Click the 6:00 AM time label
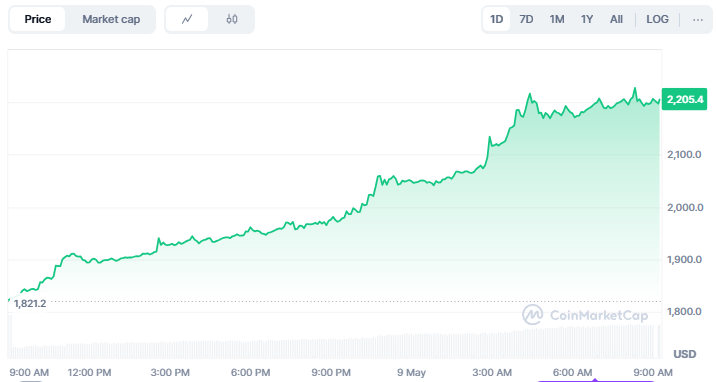Viewport: 717px width, 382px height. [573, 372]
